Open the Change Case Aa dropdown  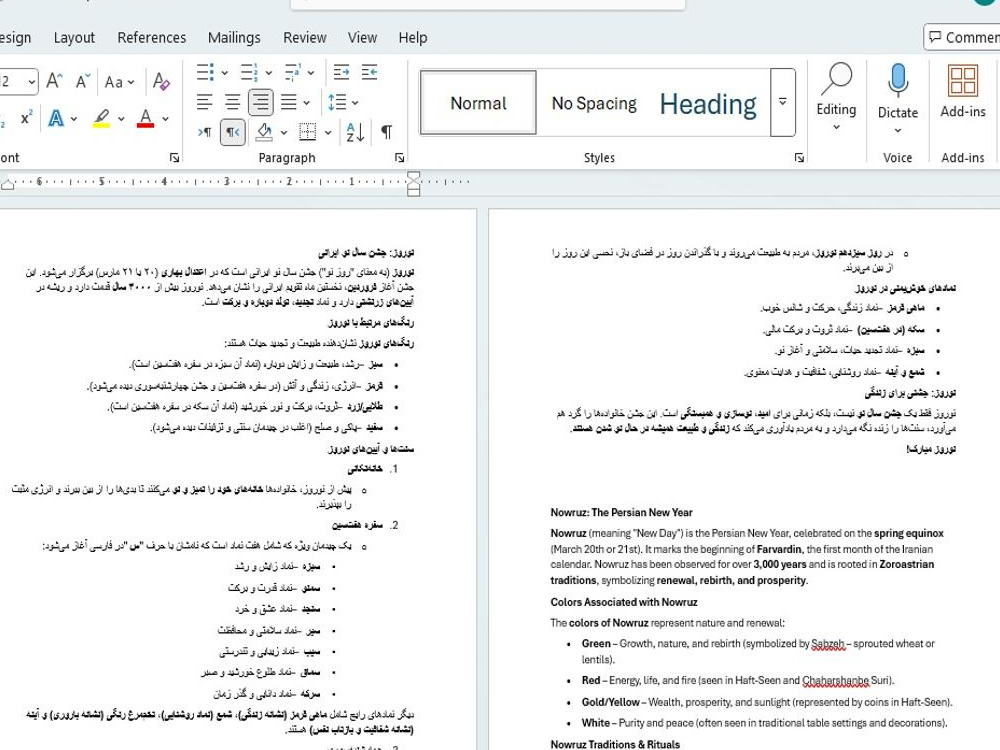pos(119,82)
